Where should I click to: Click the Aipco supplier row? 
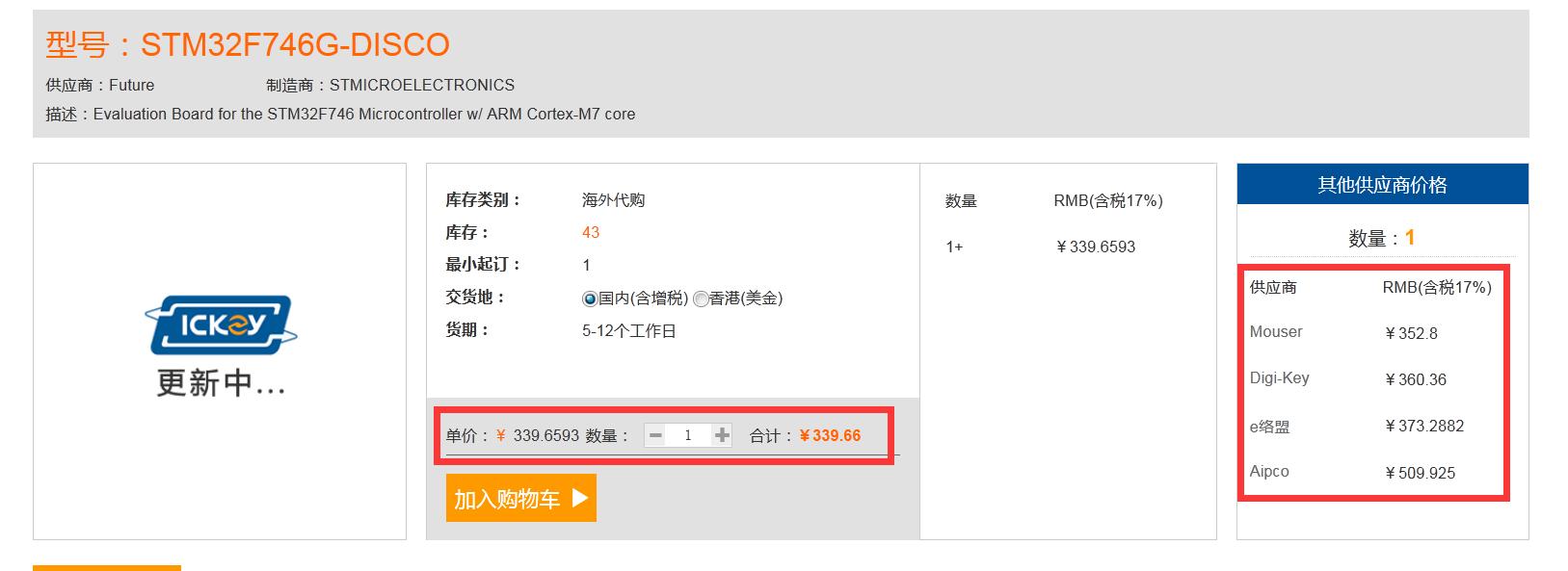1374,472
